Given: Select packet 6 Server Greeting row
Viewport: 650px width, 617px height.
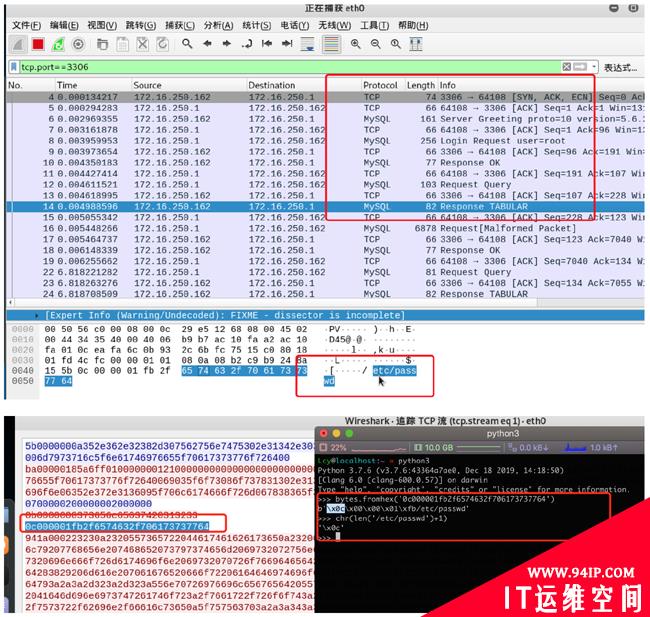Looking at the screenshot, I should tap(325, 119).
